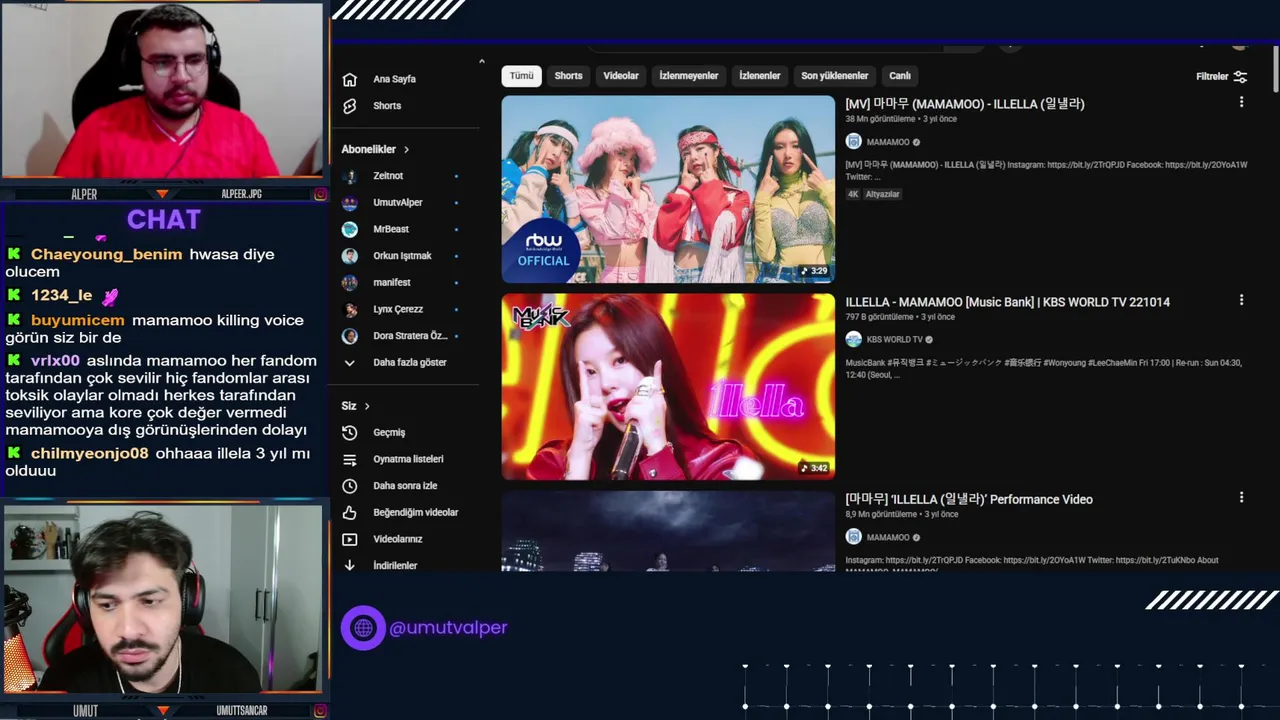Expand Siz section chevron
The image size is (1280, 720).
(367, 406)
